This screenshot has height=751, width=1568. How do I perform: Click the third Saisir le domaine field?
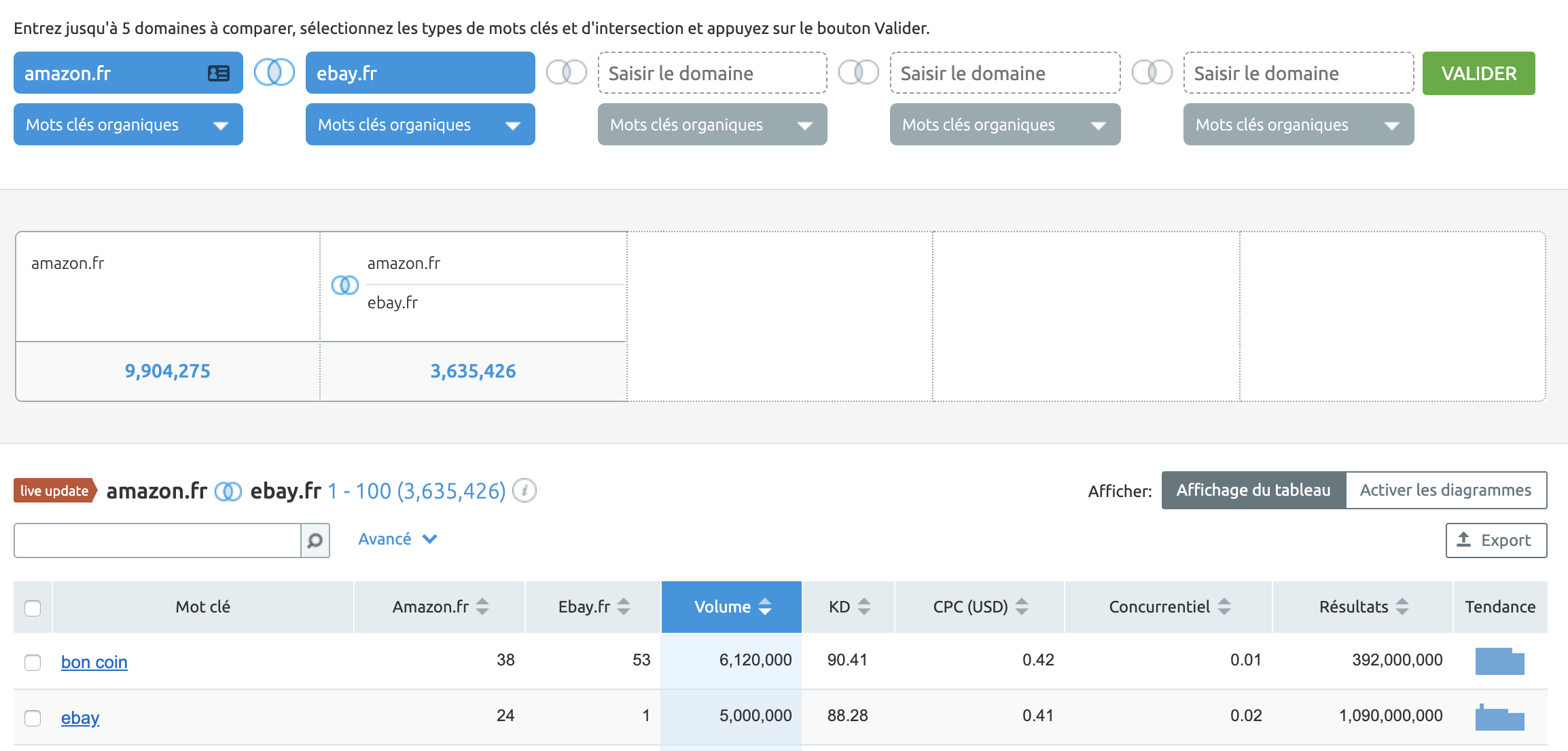click(x=713, y=73)
